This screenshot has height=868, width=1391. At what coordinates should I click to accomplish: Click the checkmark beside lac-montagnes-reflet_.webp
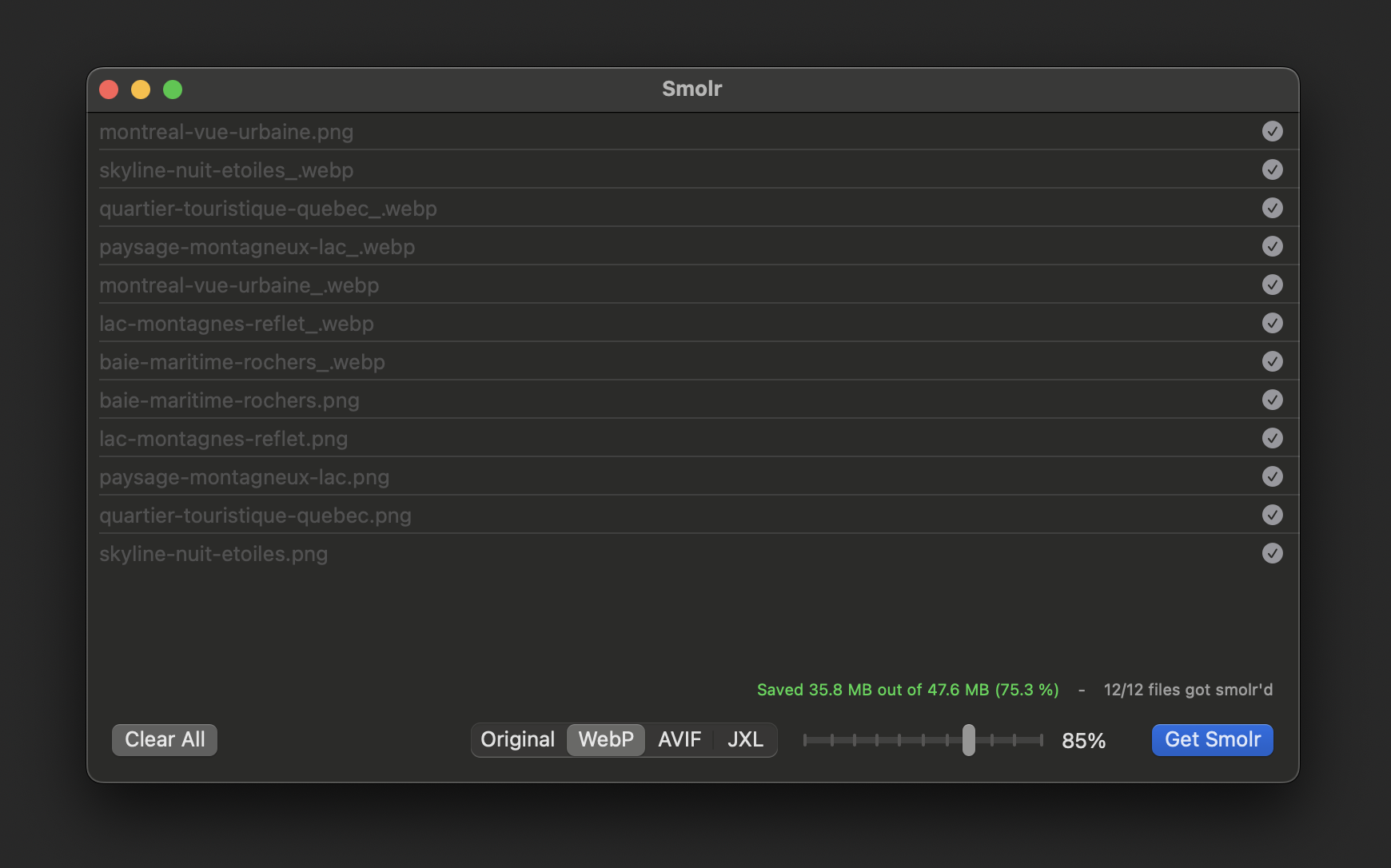[1273, 323]
